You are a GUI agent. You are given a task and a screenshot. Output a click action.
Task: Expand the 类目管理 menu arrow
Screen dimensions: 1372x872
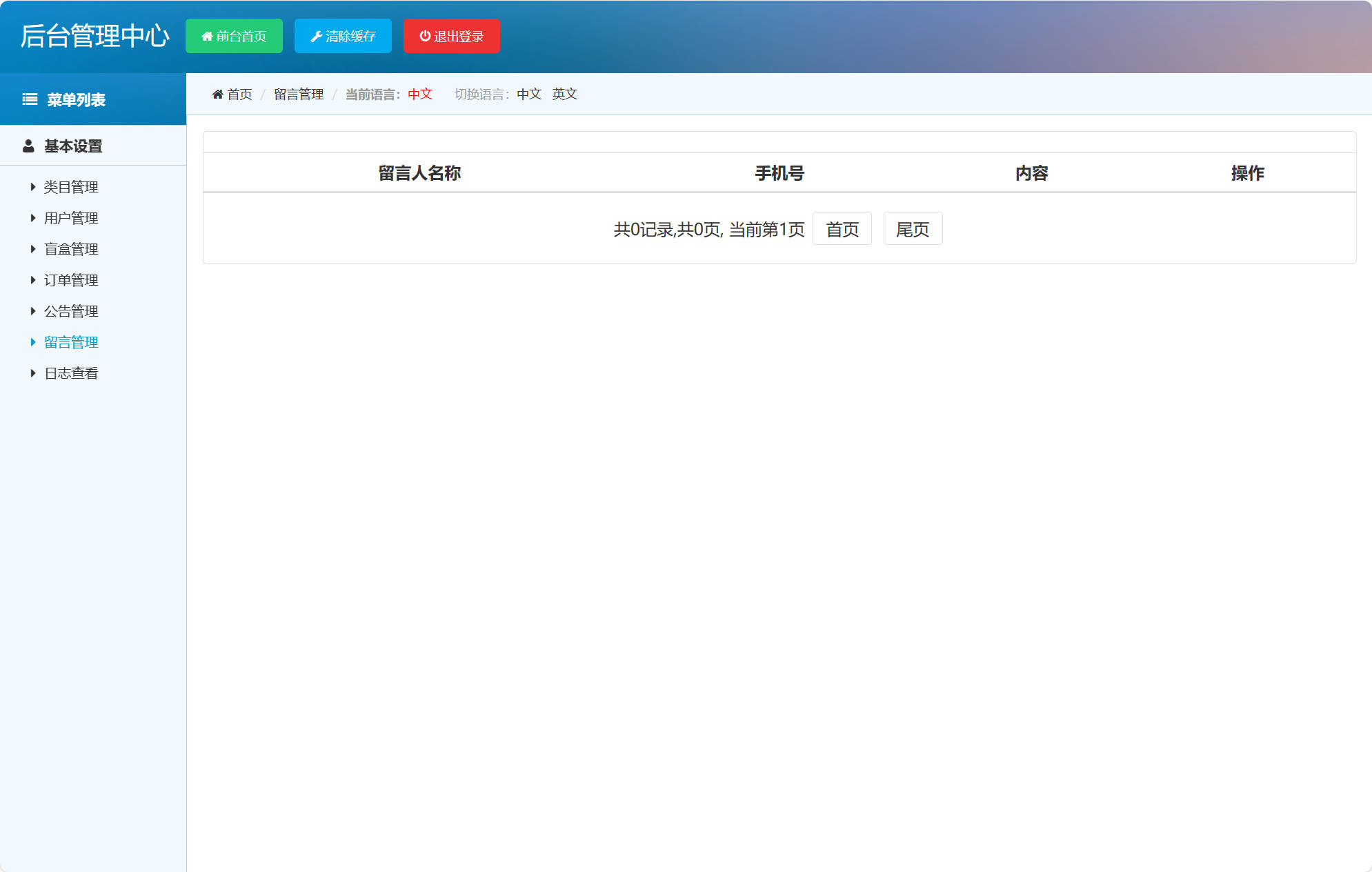point(32,186)
